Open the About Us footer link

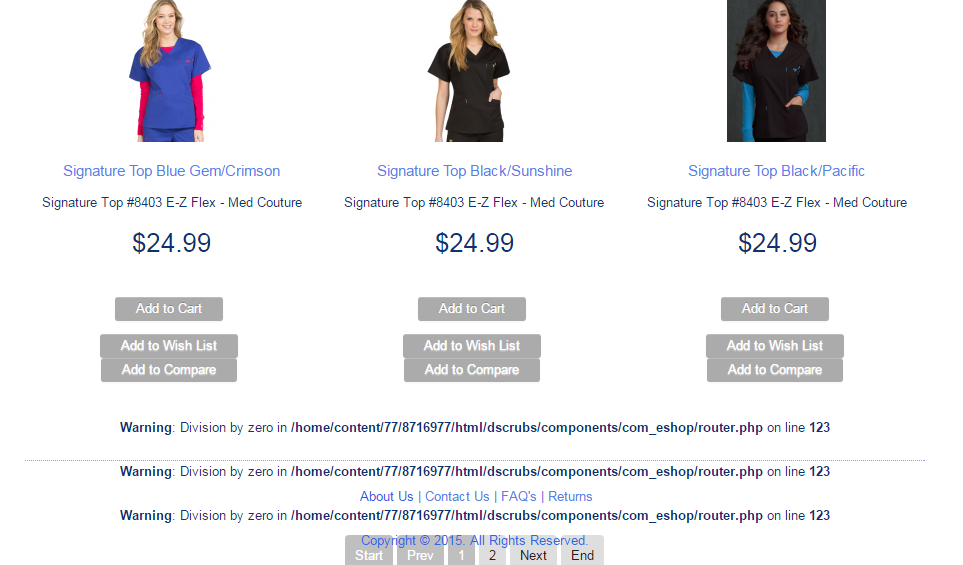pos(386,496)
